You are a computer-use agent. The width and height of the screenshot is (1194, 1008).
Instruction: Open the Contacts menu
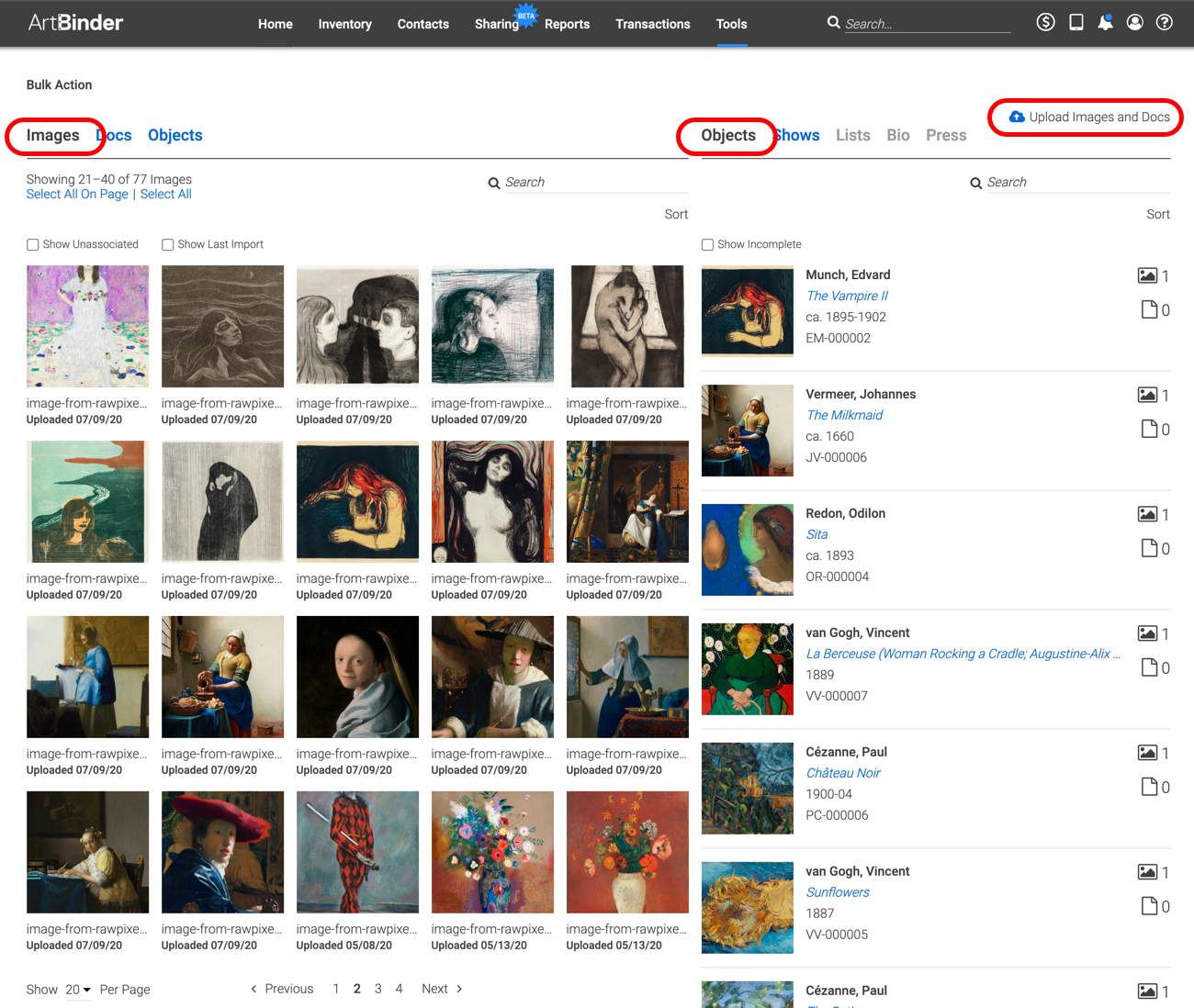click(423, 24)
